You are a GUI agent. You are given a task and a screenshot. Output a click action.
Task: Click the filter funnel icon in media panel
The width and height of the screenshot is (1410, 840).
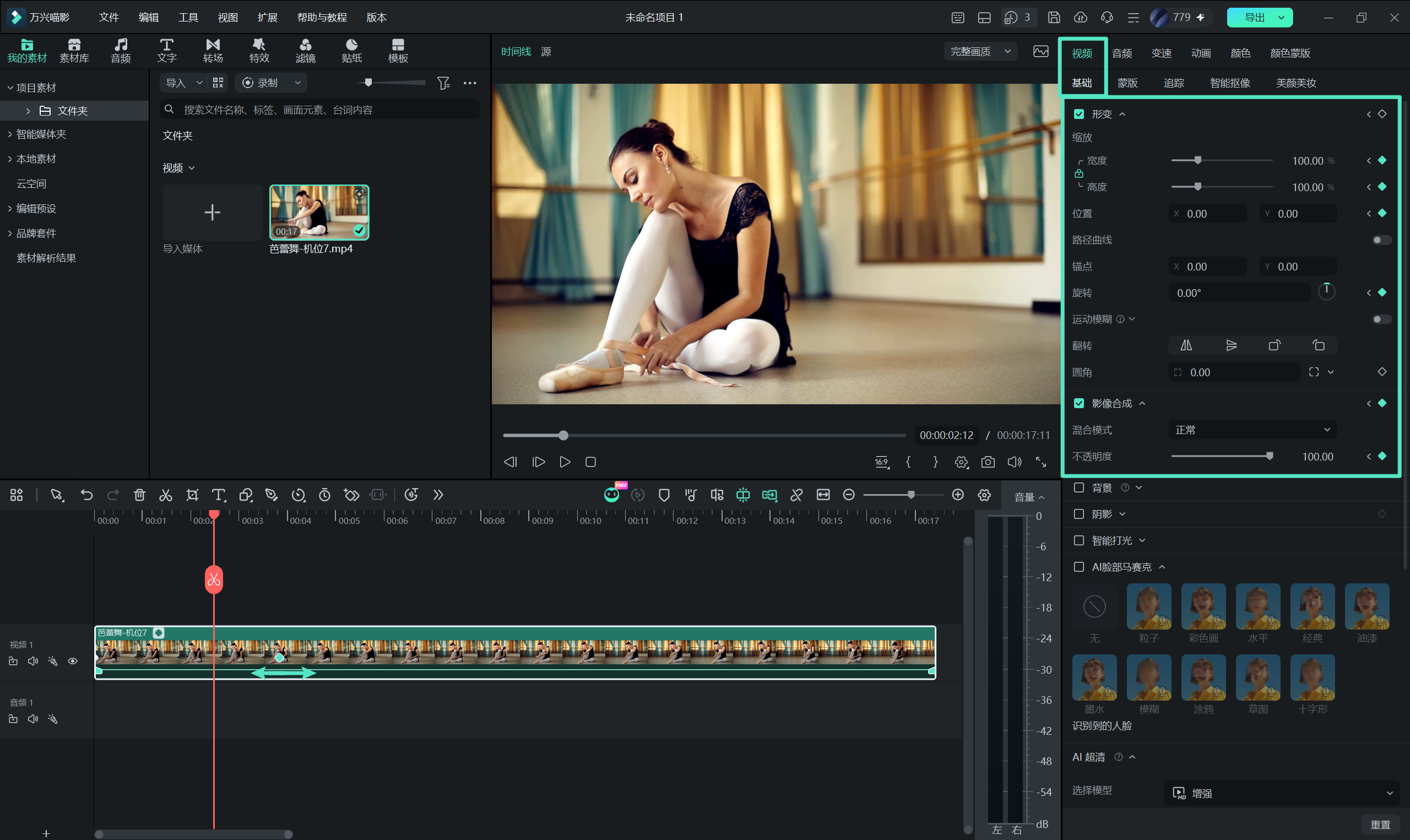click(x=443, y=83)
